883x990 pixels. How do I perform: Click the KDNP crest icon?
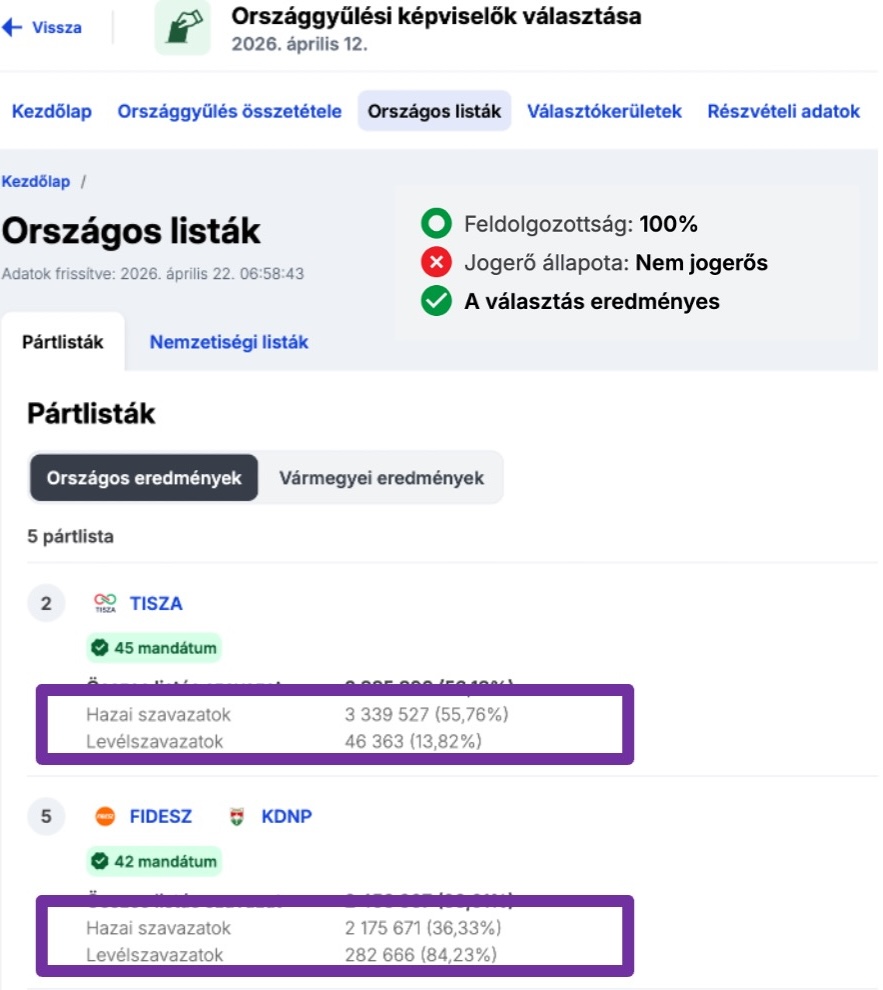237,816
